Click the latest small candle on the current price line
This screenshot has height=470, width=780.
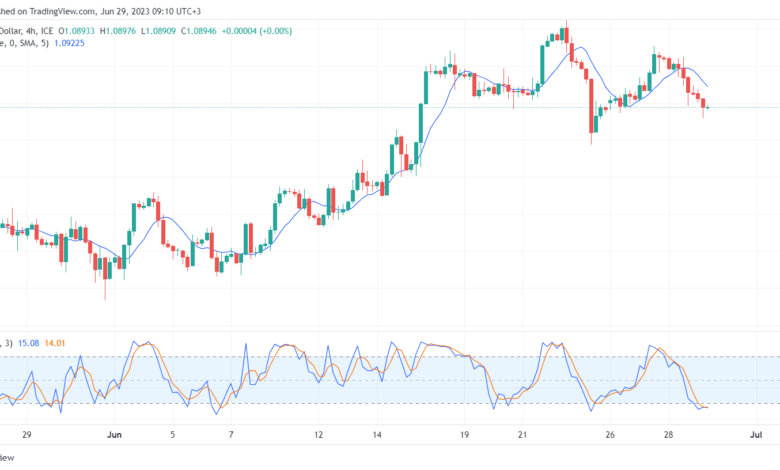(x=708, y=107)
